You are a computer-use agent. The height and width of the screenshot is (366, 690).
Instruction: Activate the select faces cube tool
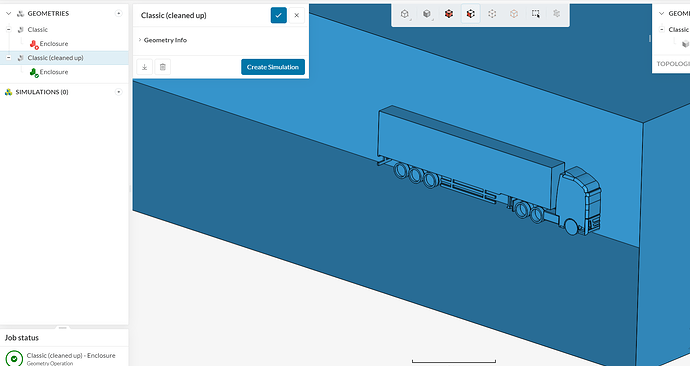coord(470,14)
